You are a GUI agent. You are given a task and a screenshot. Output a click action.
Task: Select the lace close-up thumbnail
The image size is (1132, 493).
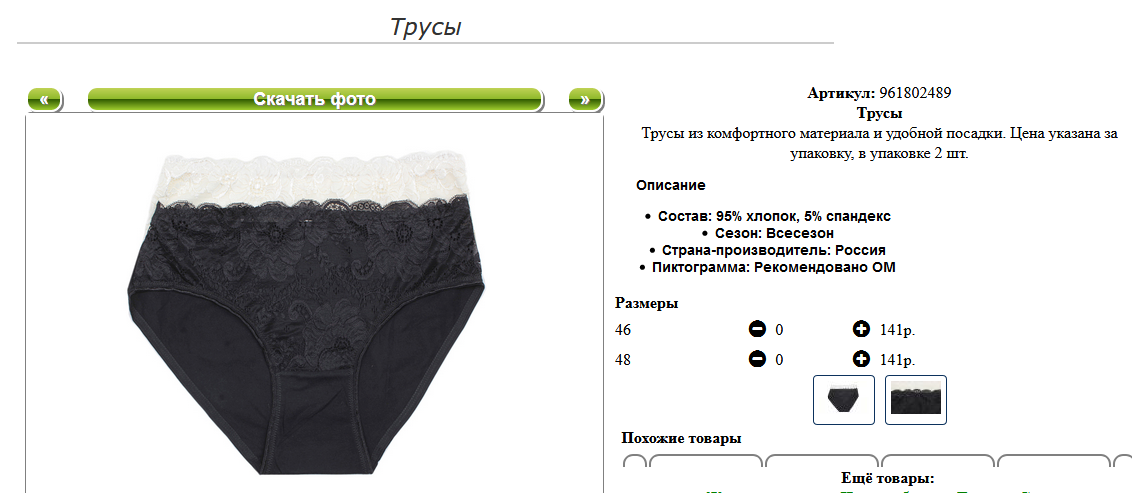916,400
